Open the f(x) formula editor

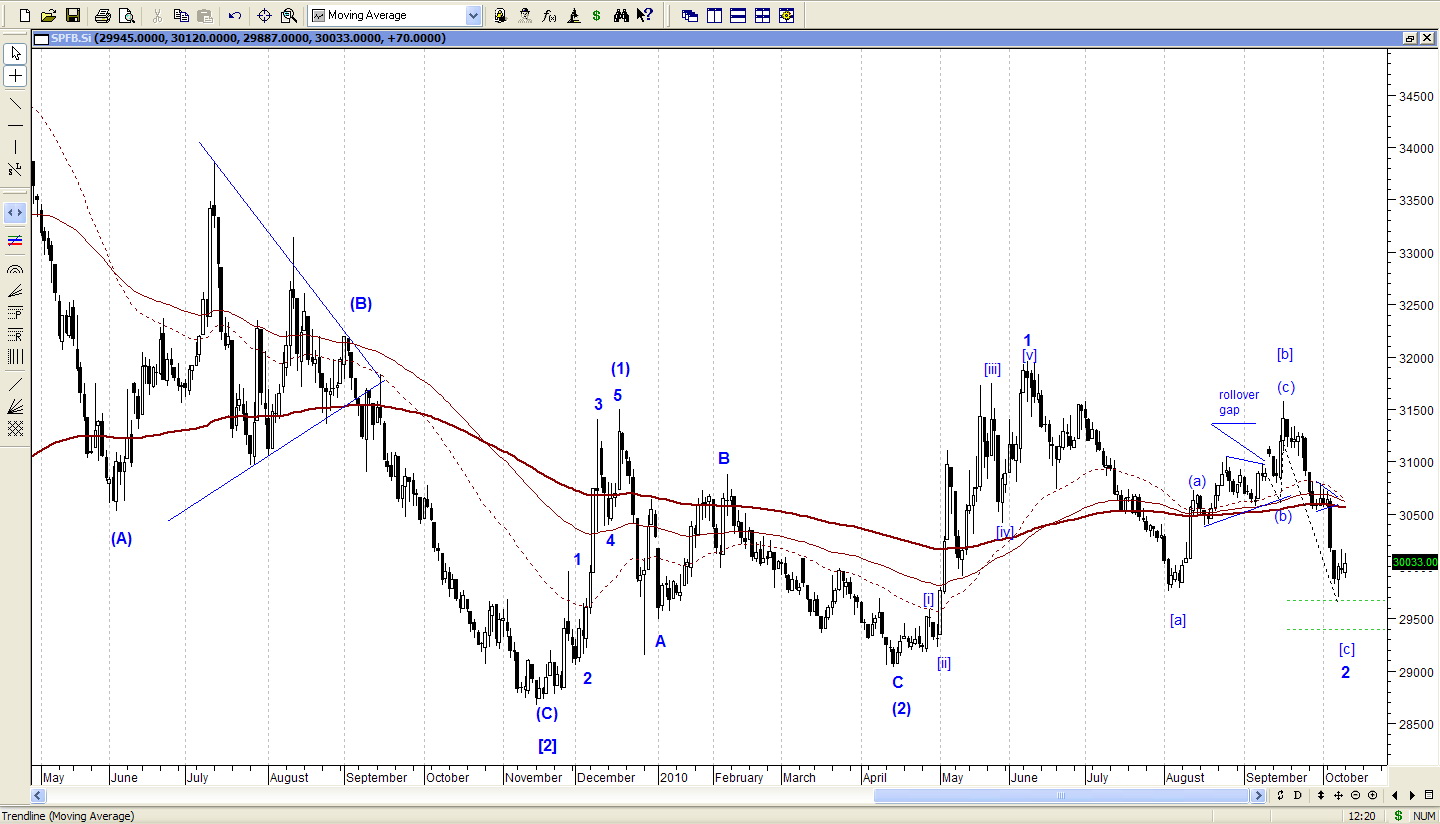coord(549,15)
